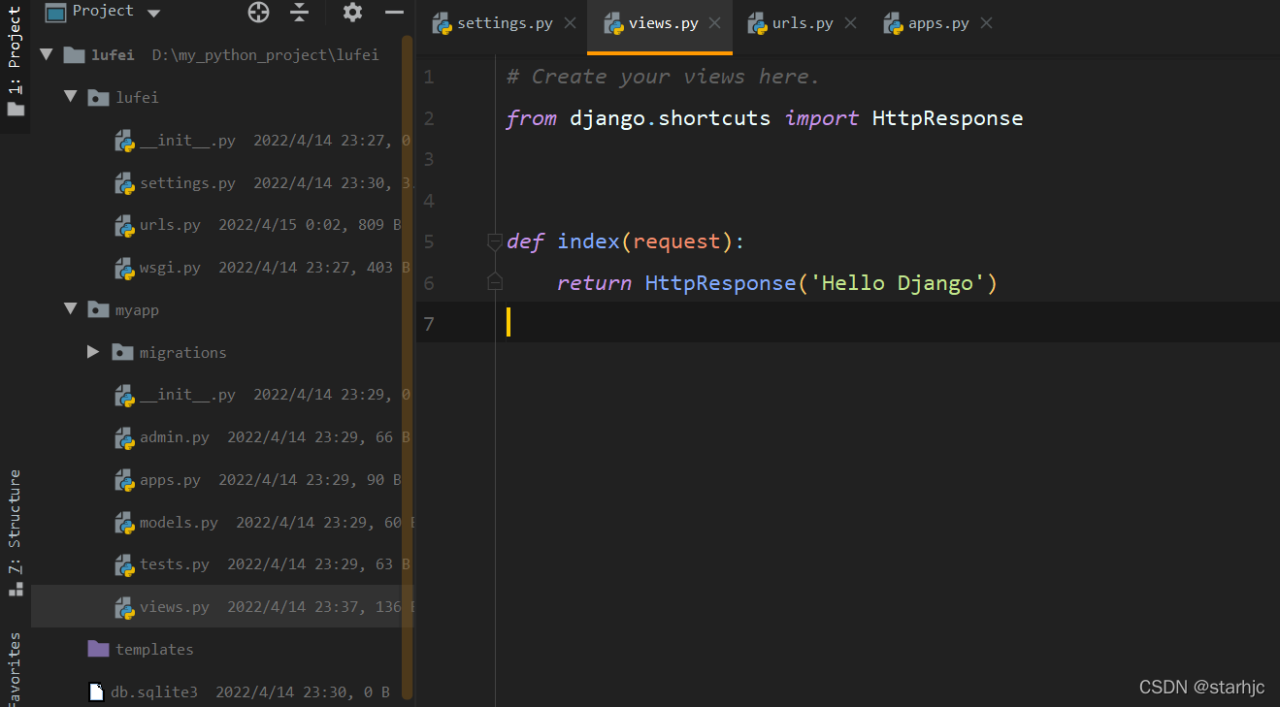Open Project panel settings gear

coord(352,12)
